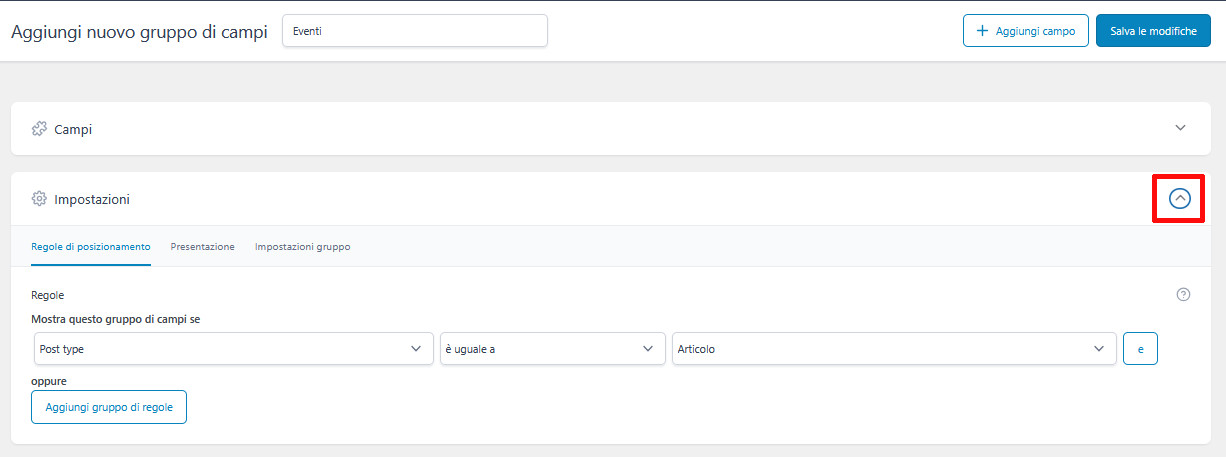The width and height of the screenshot is (1226, 457).
Task: Click the Campi panel title
Action: 73,129
